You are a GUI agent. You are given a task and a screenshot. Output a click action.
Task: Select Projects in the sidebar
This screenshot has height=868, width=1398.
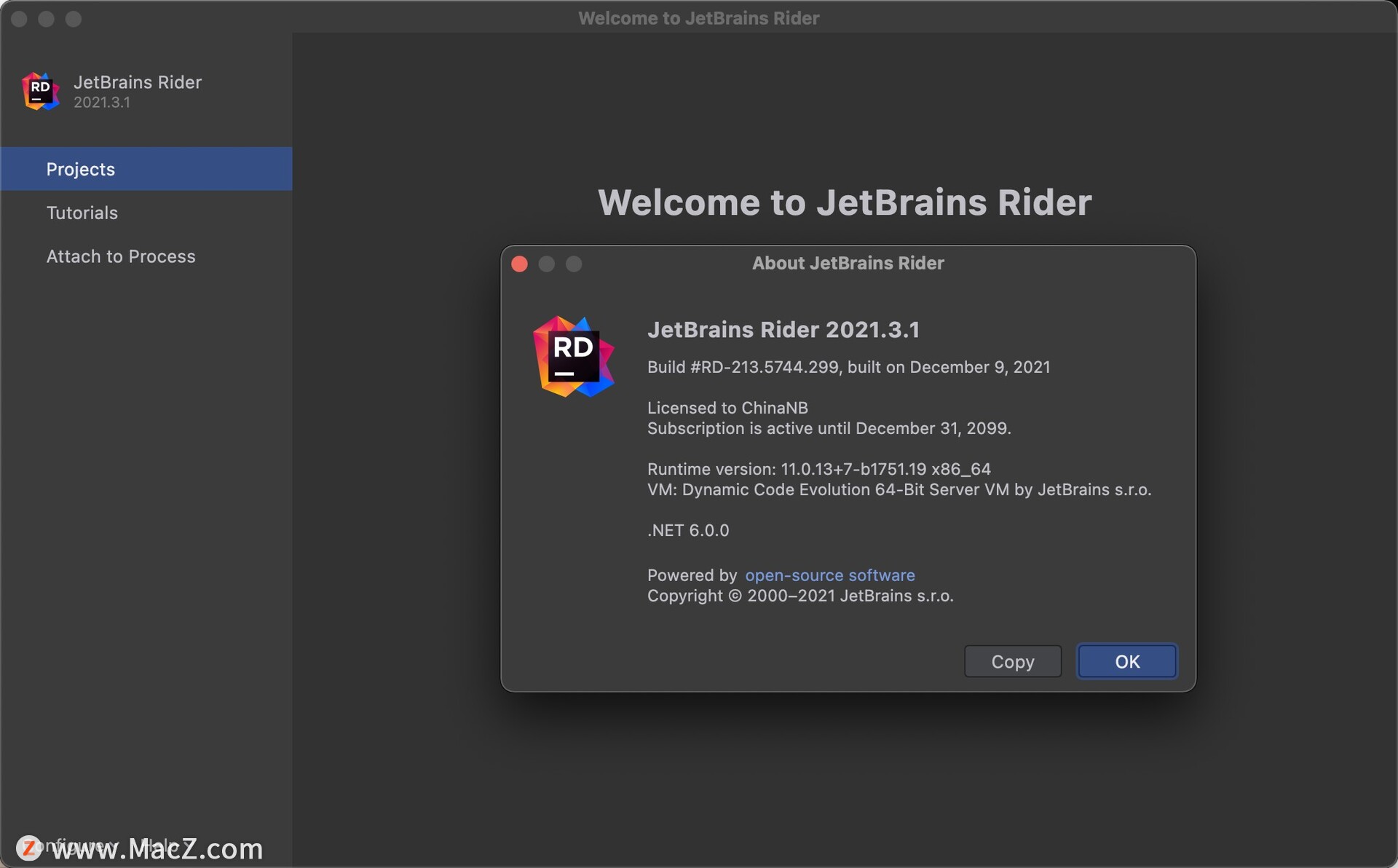tap(80, 169)
